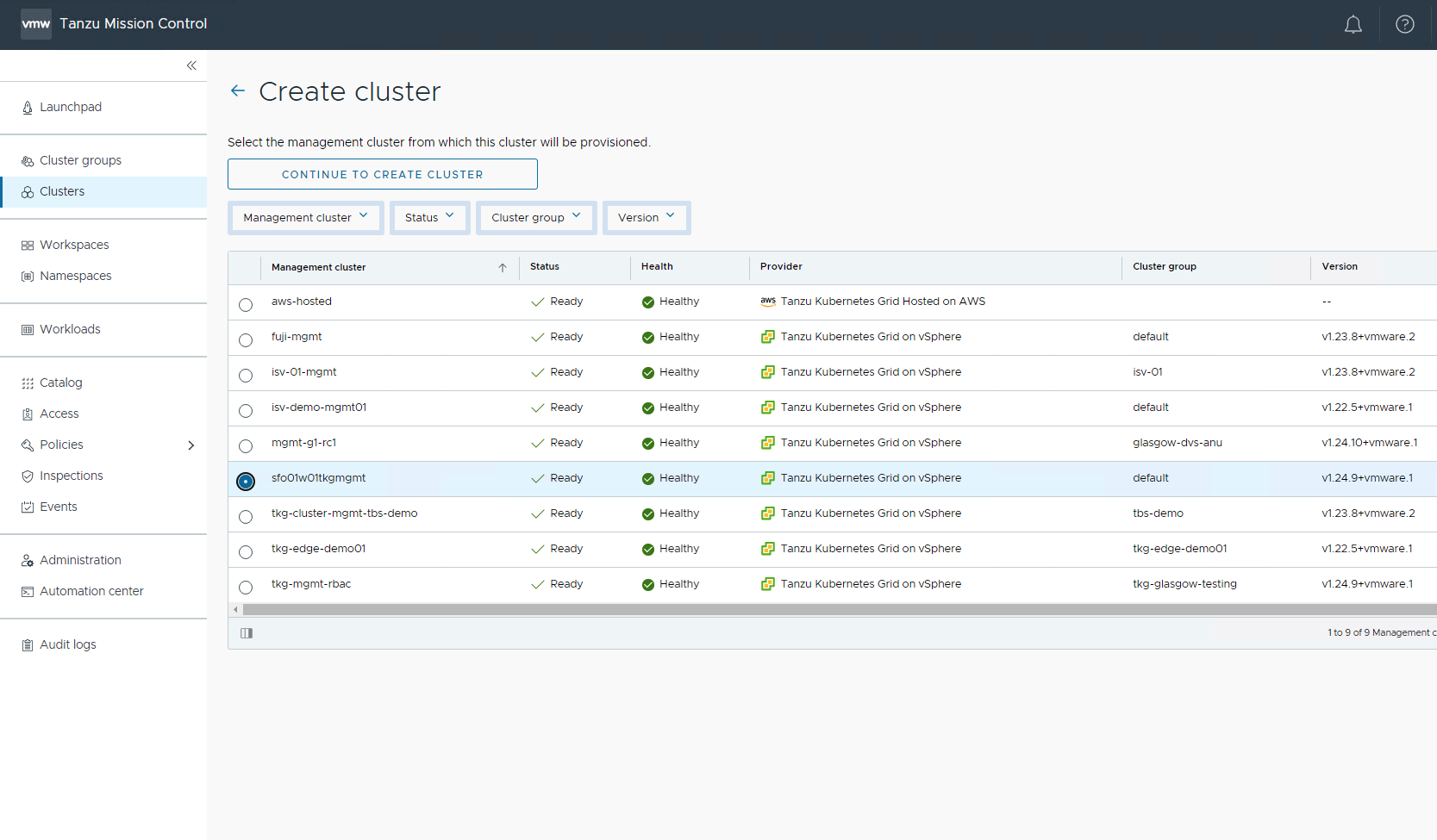
Task: Click the Clusters icon in sidebar
Action: coord(28,192)
